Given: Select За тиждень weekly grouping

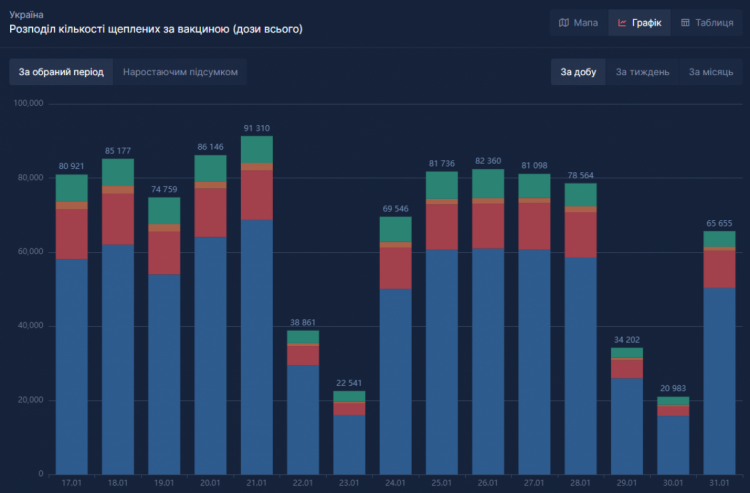Looking at the screenshot, I should coord(642,72).
